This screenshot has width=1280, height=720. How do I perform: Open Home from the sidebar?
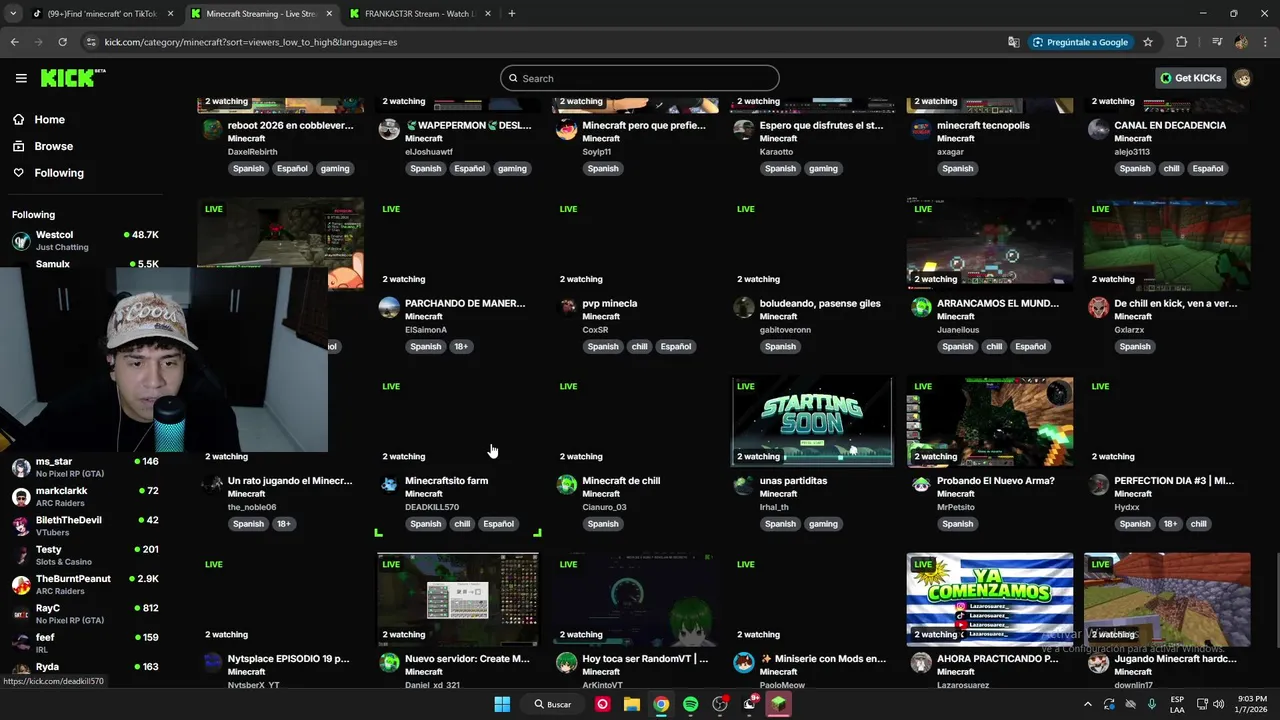pyautogui.click(x=49, y=120)
